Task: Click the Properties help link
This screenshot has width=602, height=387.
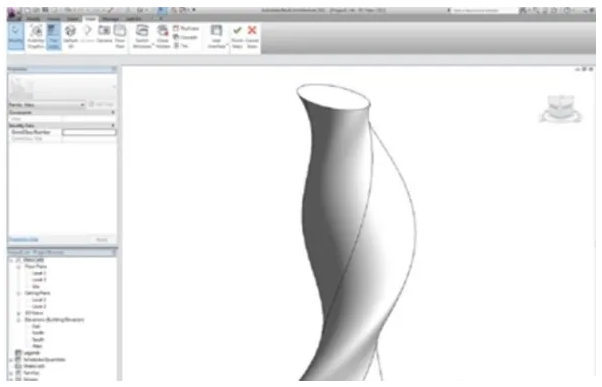Action: (24, 240)
